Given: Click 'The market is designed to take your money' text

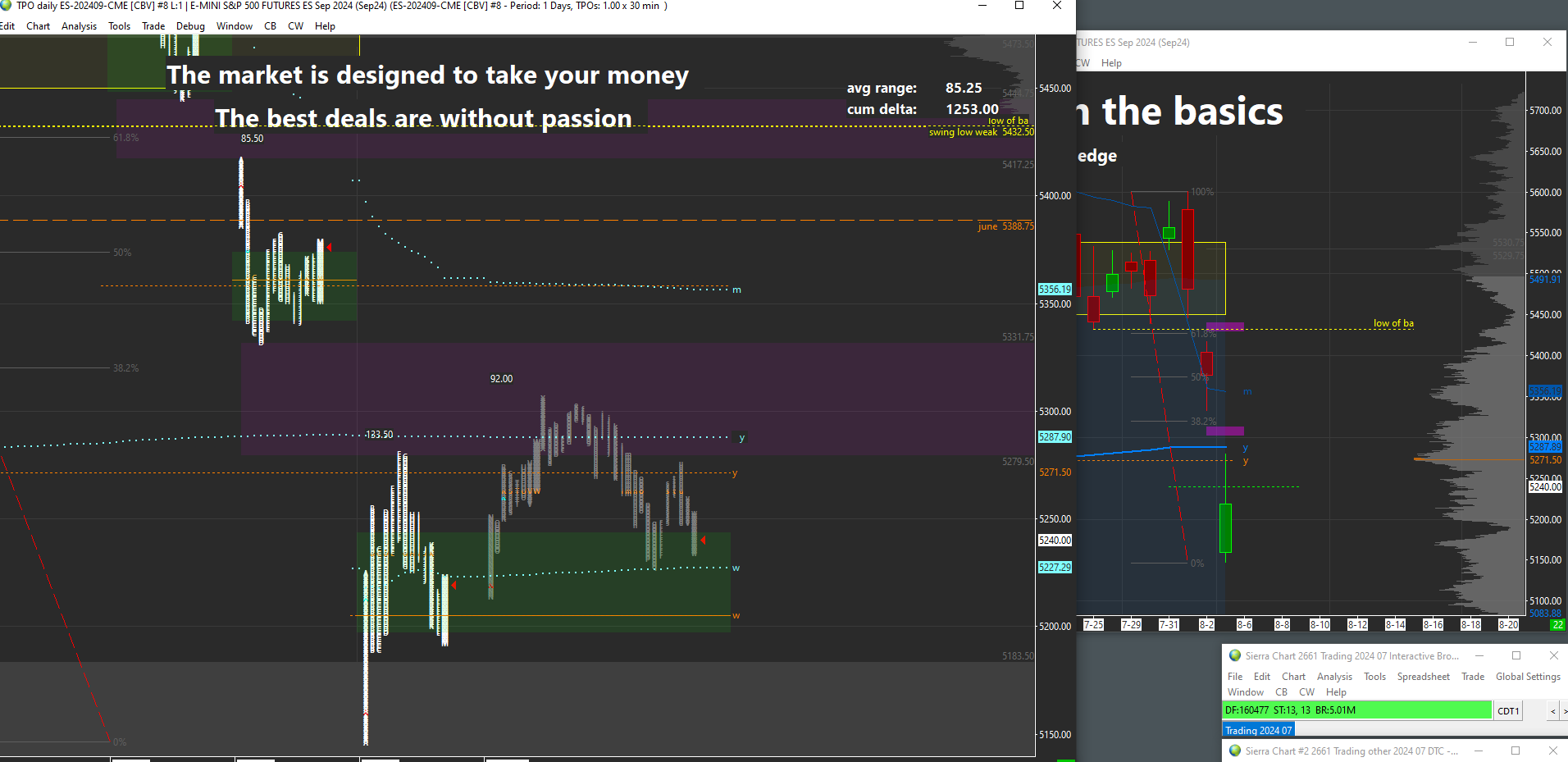Looking at the screenshot, I should pos(427,75).
